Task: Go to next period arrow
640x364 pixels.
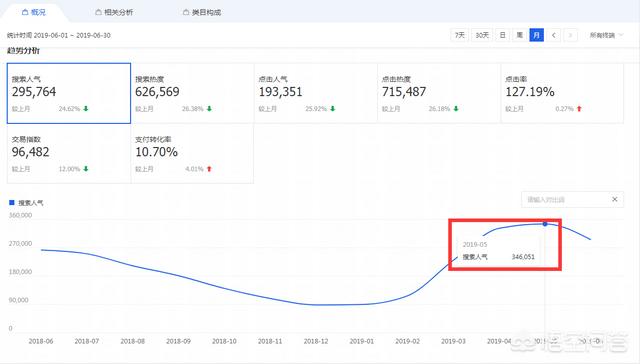Action: point(570,35)
